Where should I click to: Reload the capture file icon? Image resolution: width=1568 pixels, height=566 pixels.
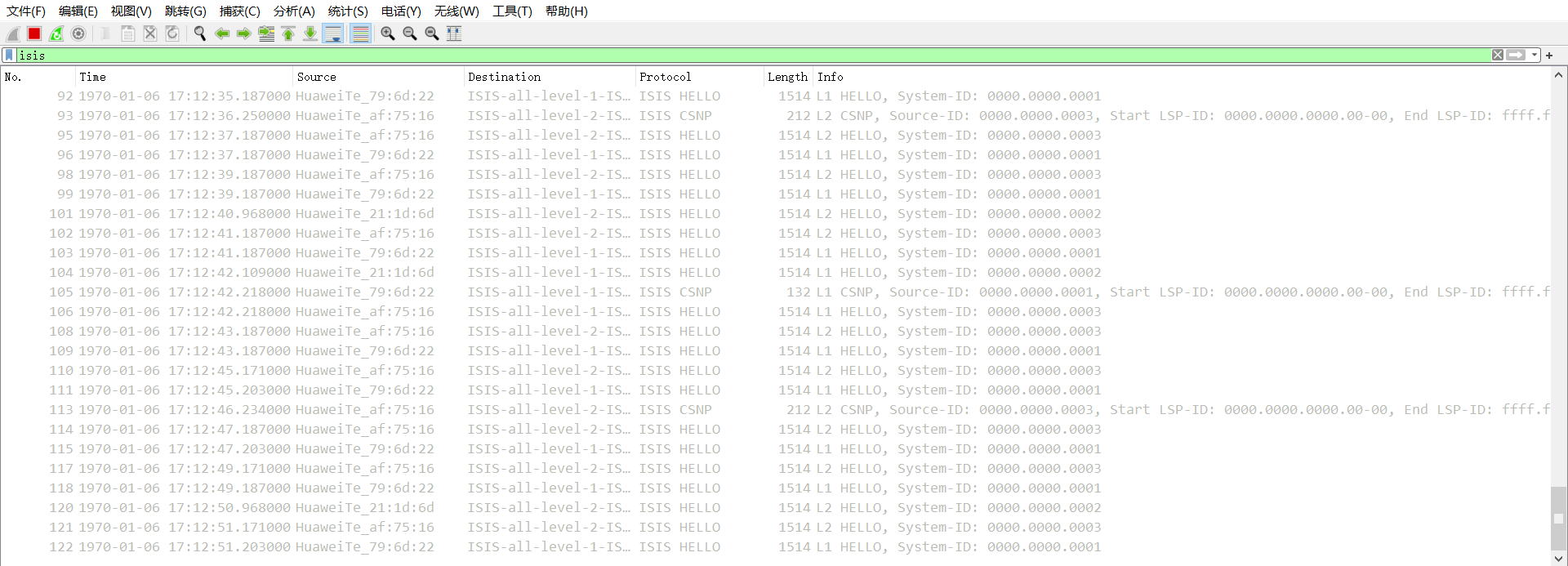172,33
